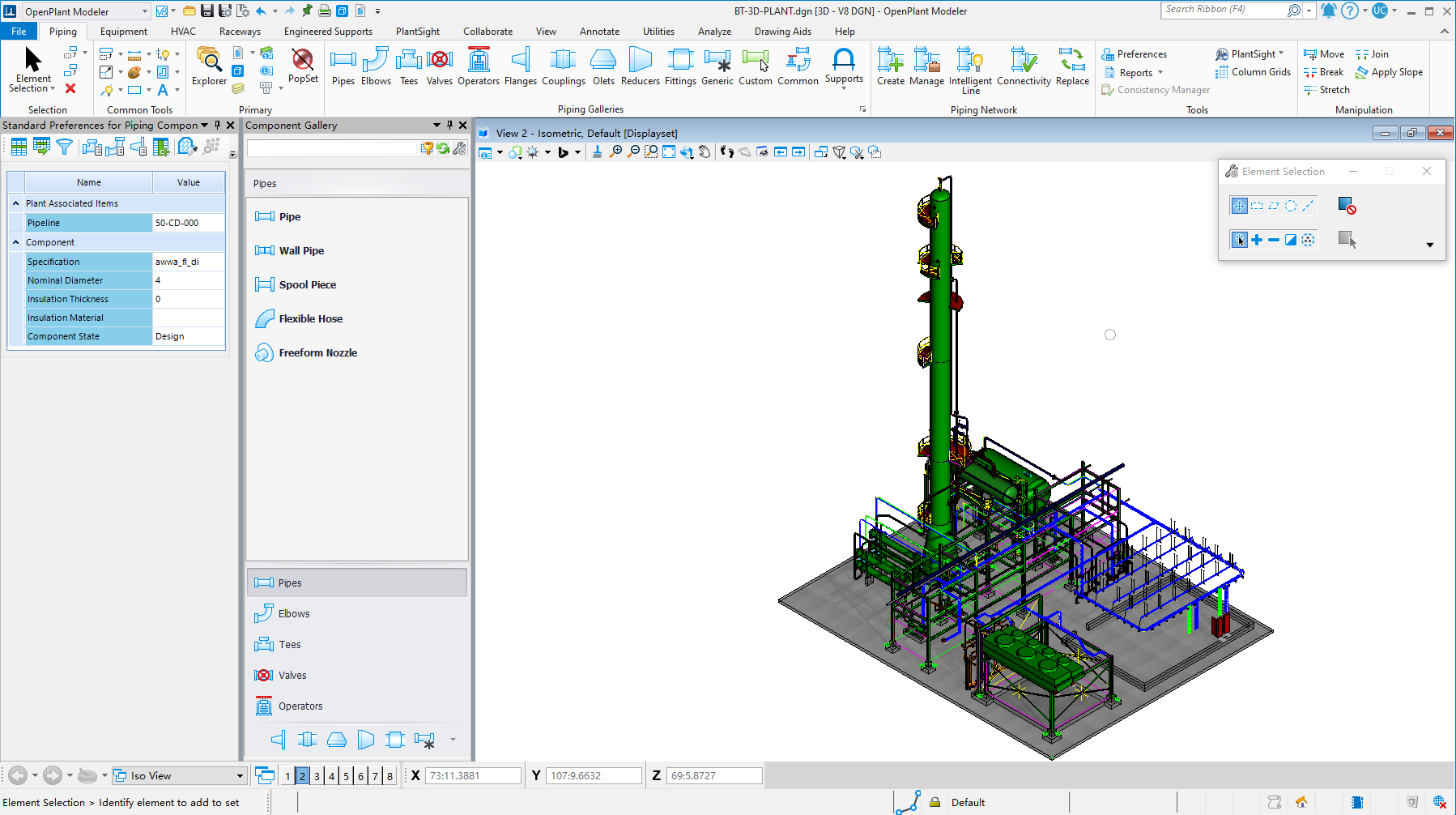Select the Valves placement tool

pos(440,68)
